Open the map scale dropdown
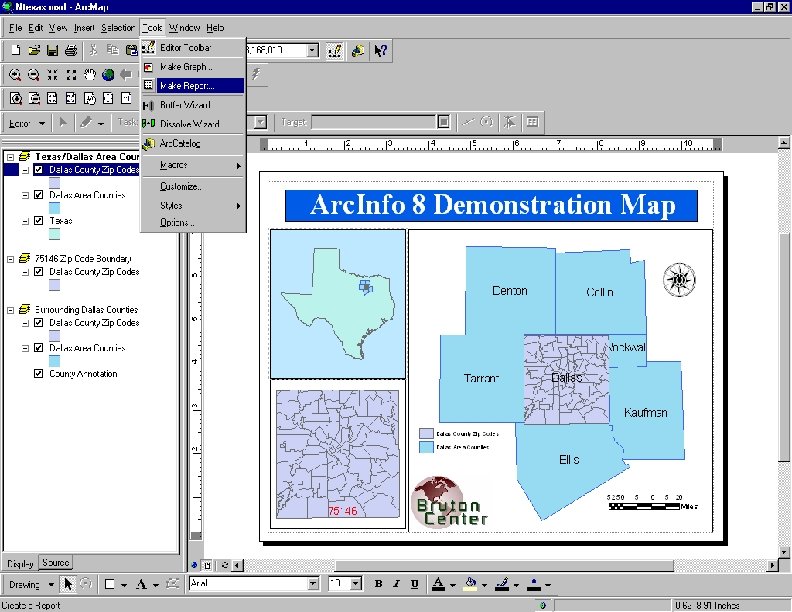This screenshot has width=792, height=612. 313,50
